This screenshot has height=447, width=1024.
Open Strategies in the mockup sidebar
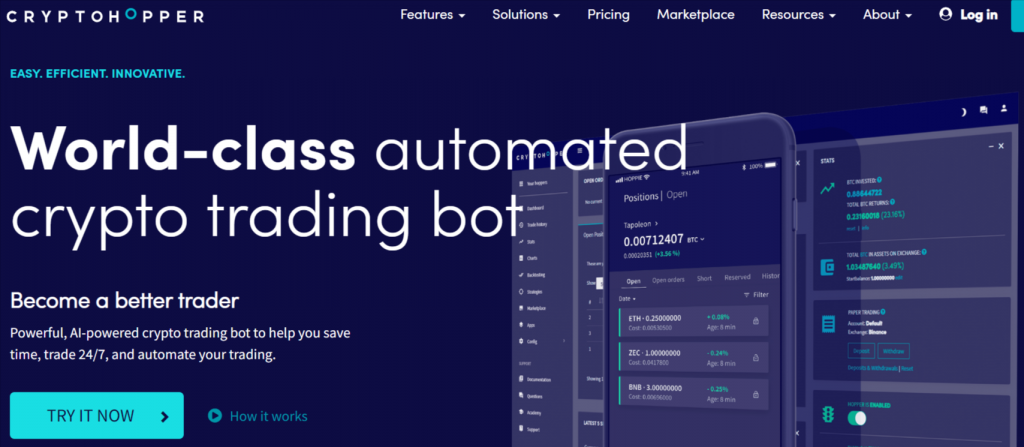coord(534,291)
